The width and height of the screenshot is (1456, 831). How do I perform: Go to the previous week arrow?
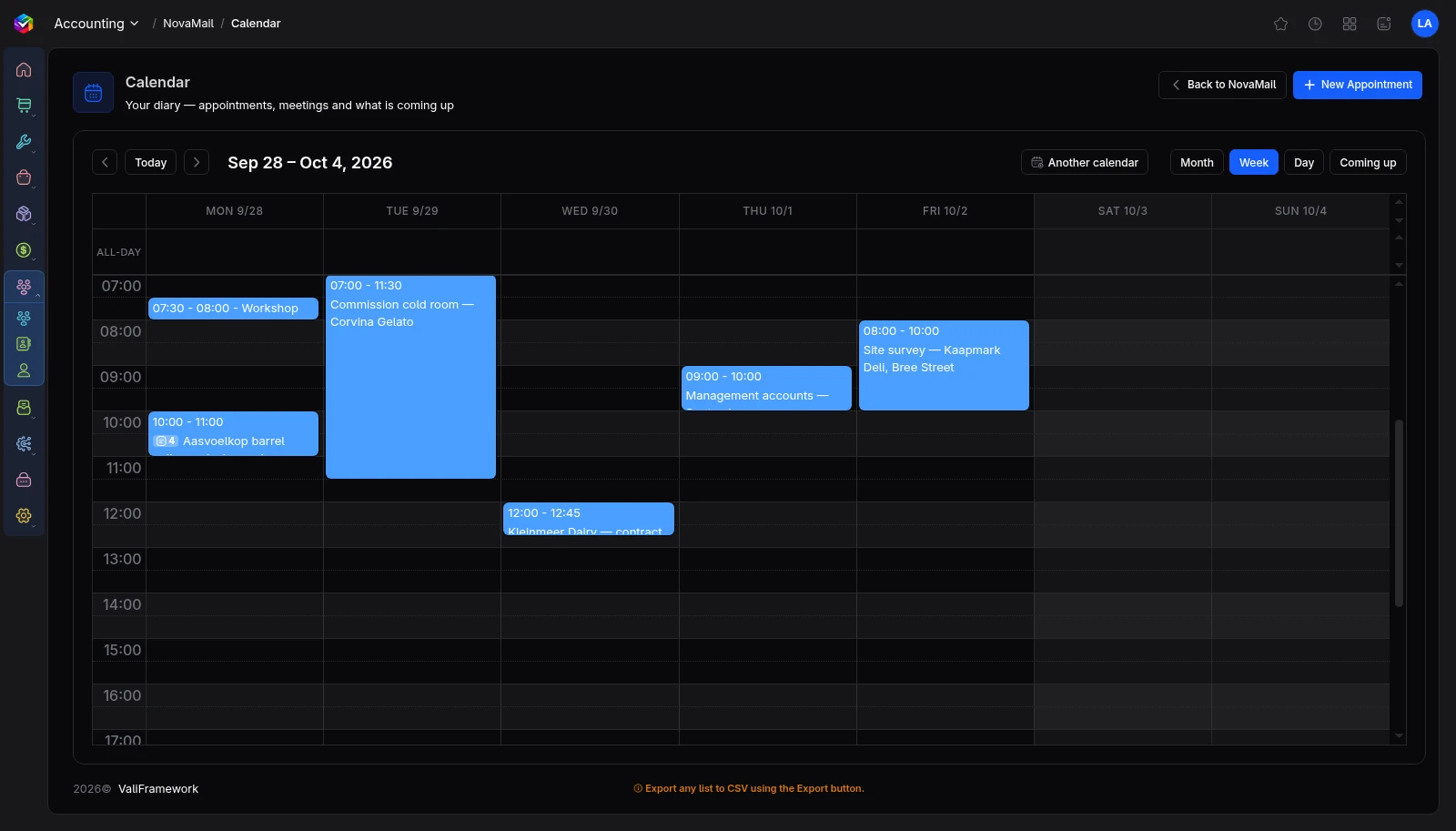(x=105, y=162)
